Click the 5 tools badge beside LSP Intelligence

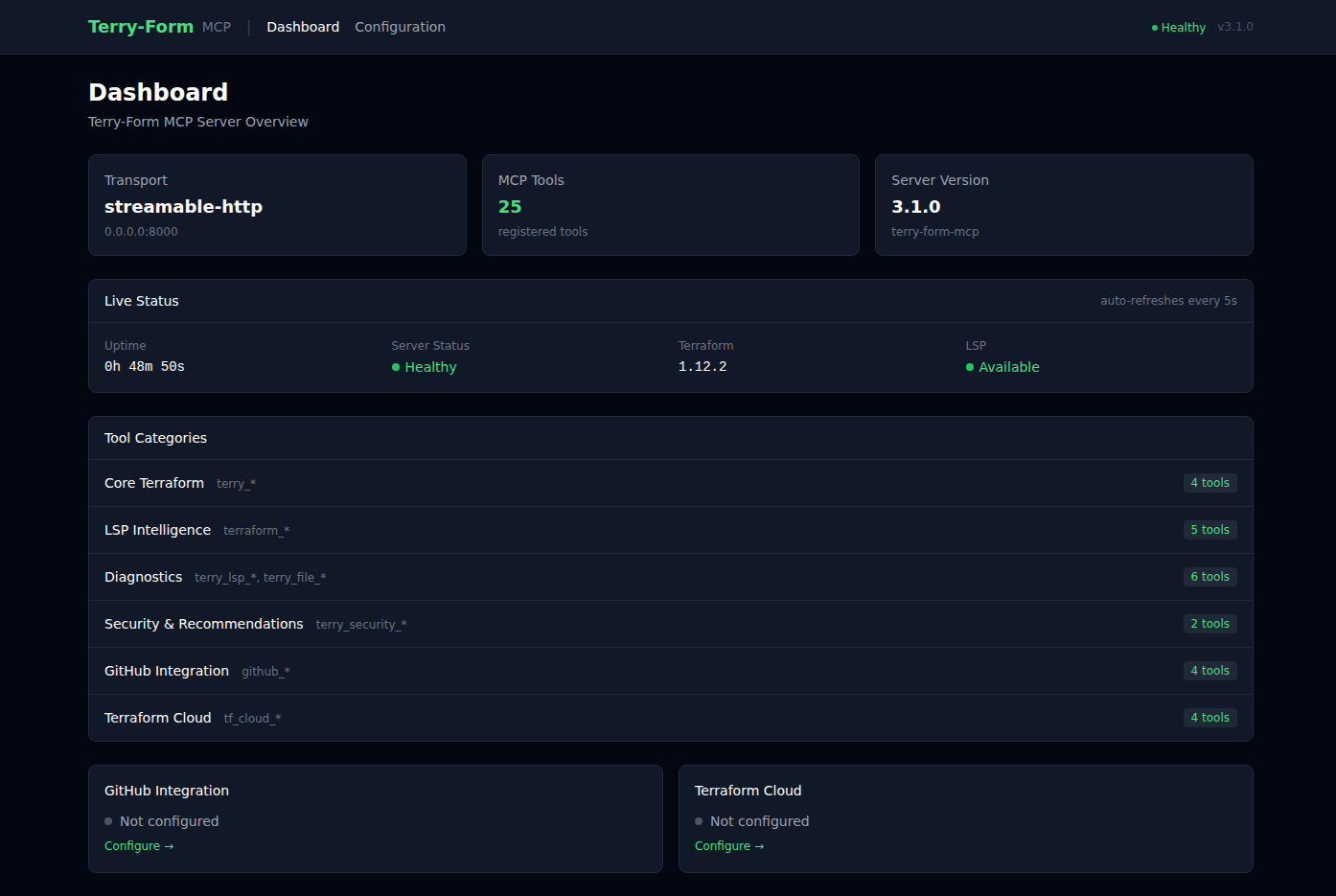(1209, 529)
